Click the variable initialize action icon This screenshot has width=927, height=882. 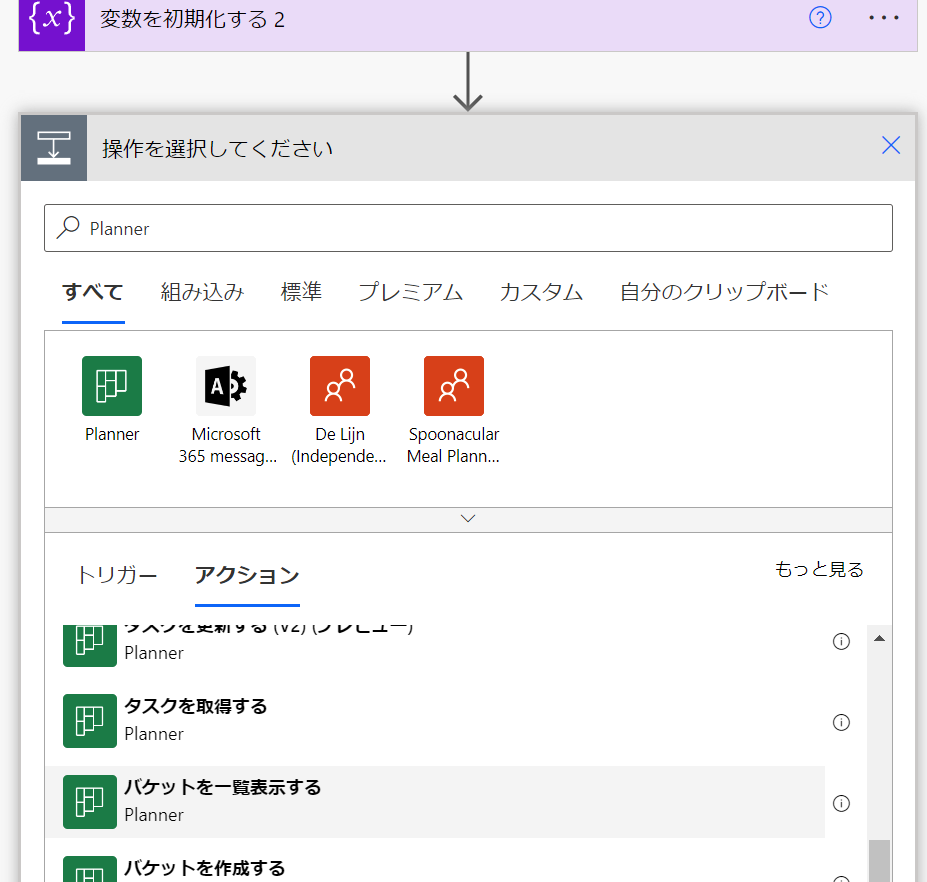click(x=52, y=24)
